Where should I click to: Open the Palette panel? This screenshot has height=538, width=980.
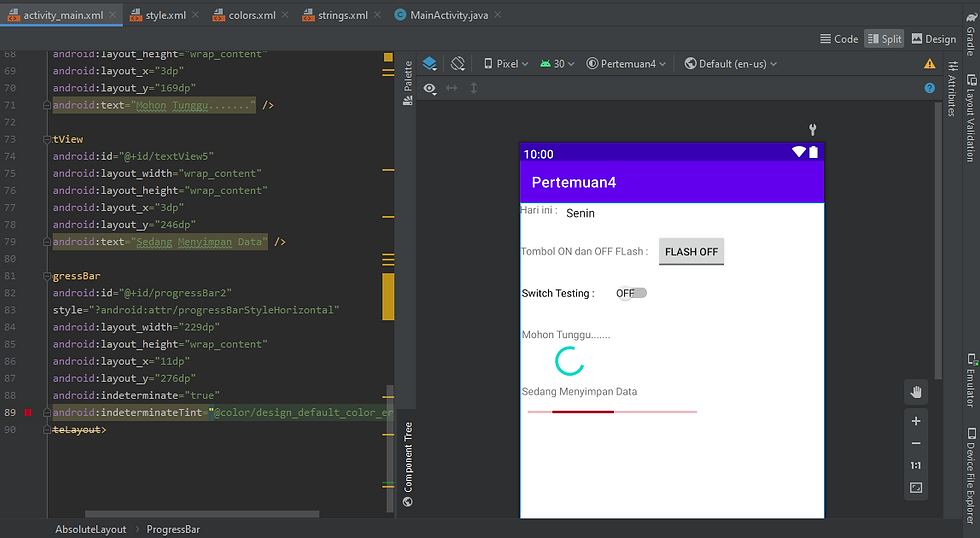coord(408,83)
